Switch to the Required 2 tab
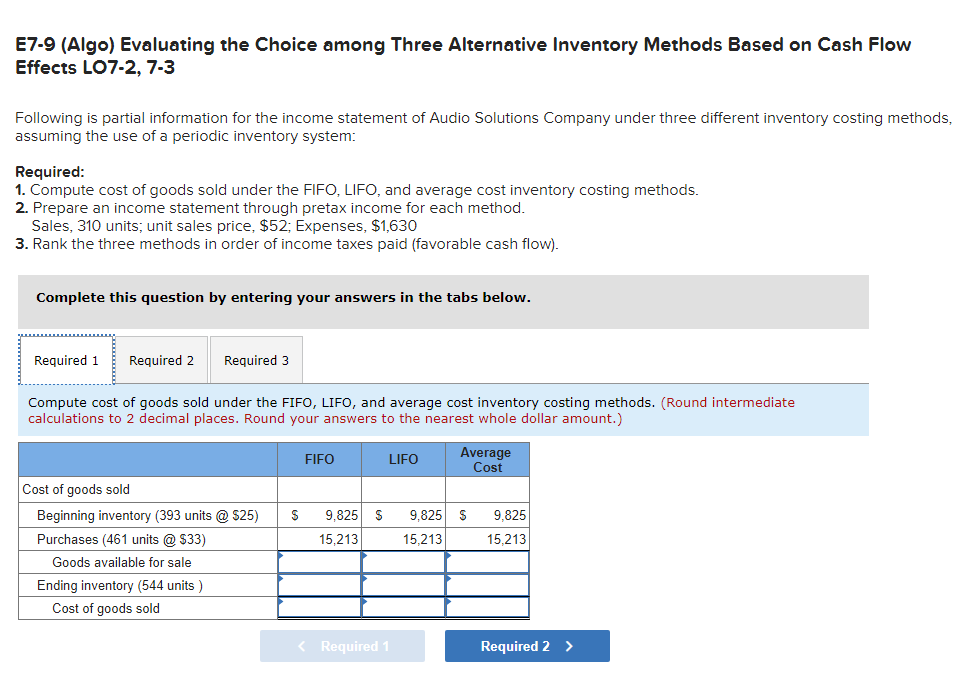Viewport: 966px width, 679px height. tap(161, 360)
